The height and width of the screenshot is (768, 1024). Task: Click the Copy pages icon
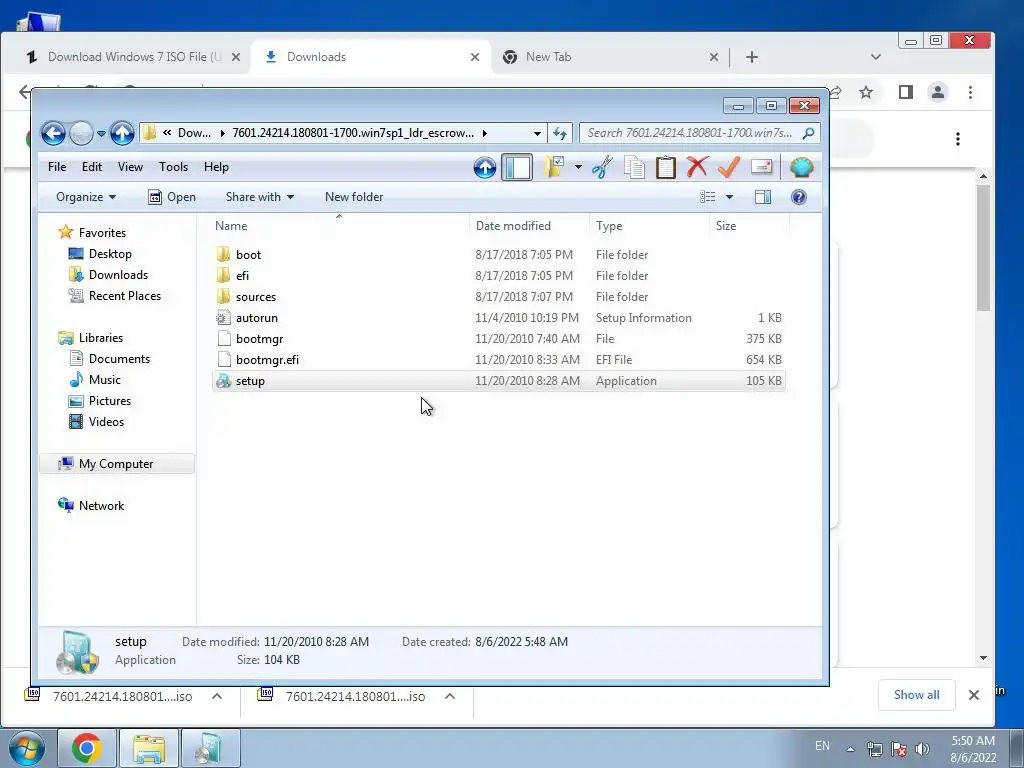click(x=633, y=167)
